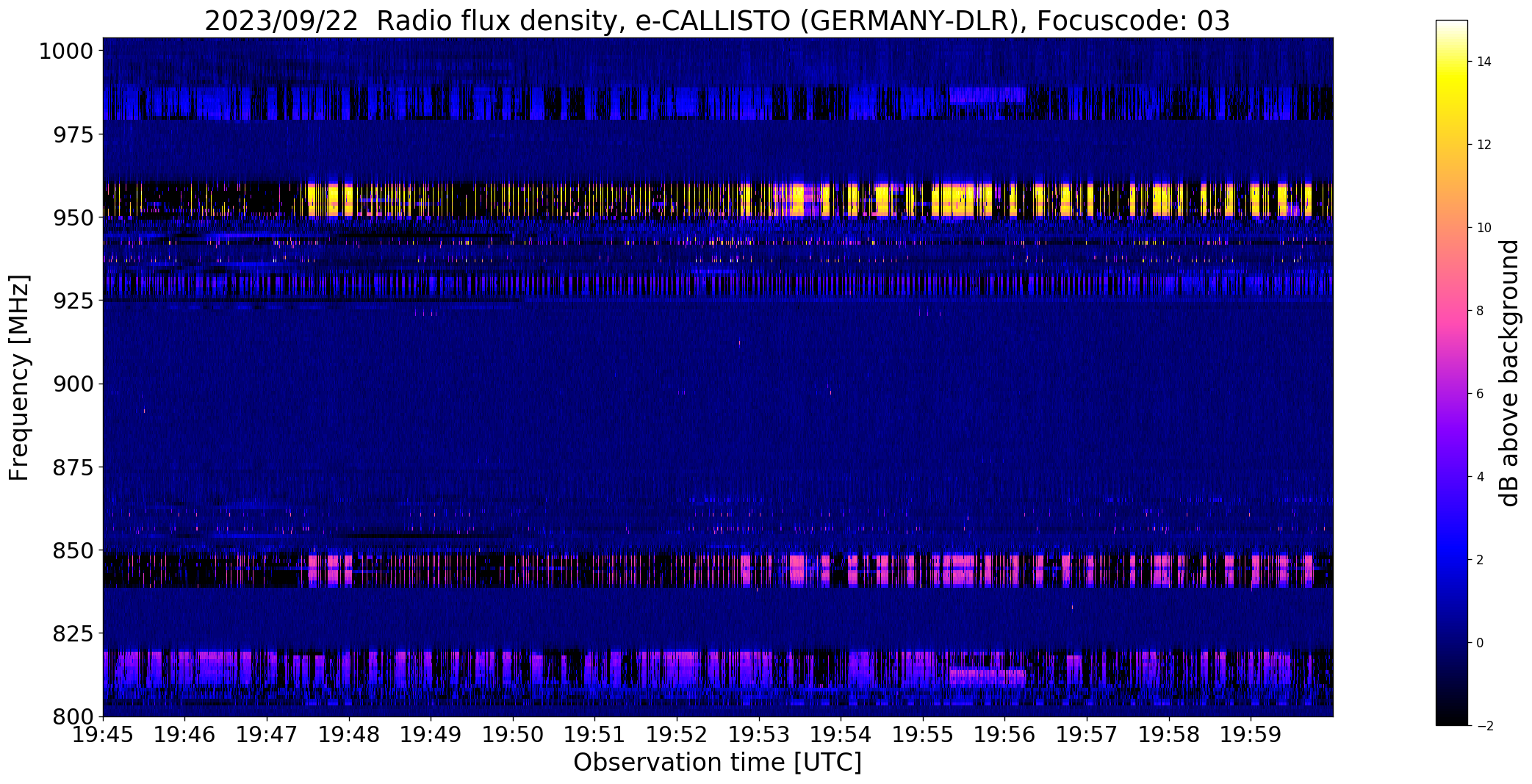The height and width of the screenshot is (784, 1532).
Task: Click the 825 frequency tick label
Action: click(x=73, y=633)
